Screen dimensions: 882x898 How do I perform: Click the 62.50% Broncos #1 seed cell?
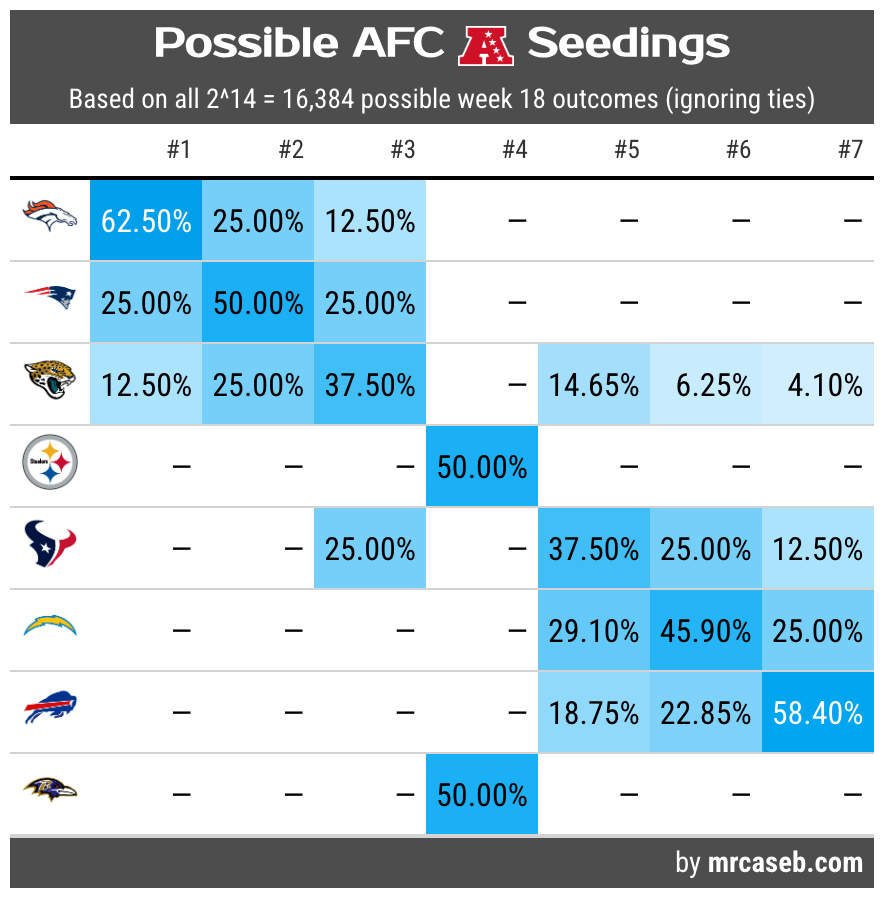click(x=146, y=220)
